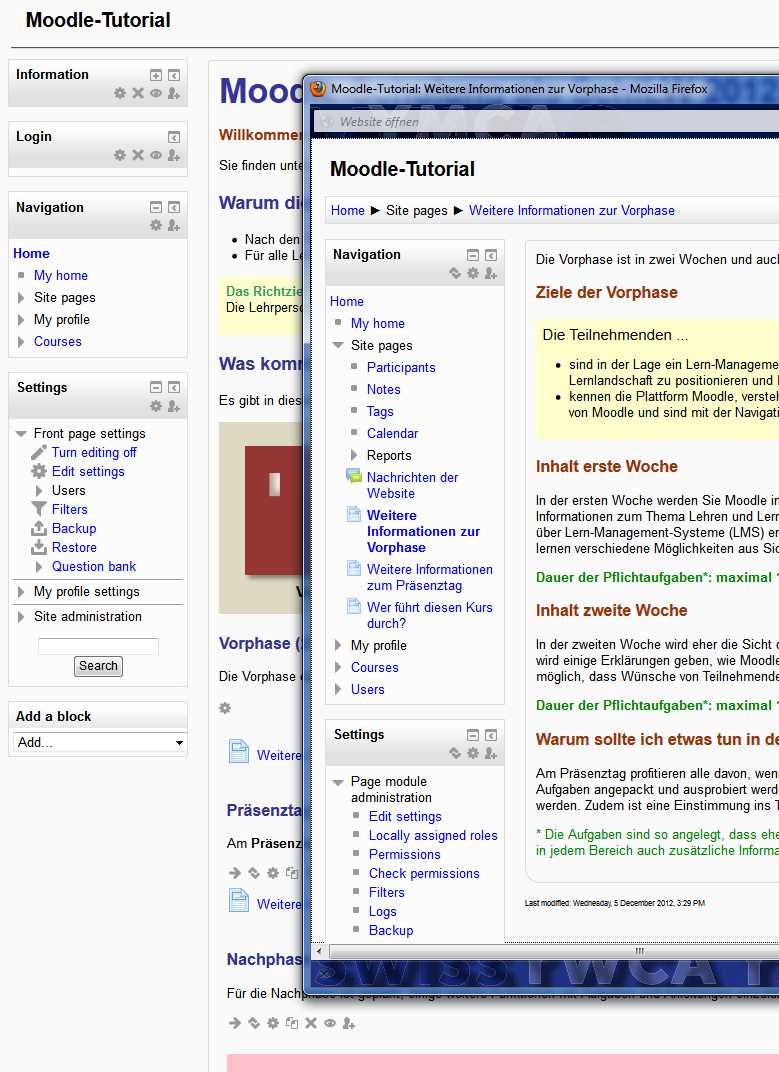Open Locally assigned roles in popup Settings

(x=433, y=835)
